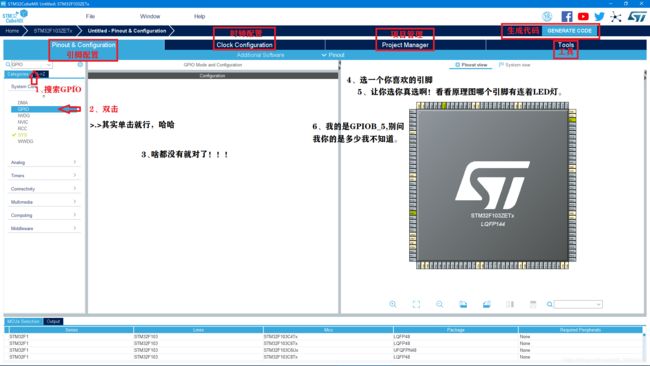650x366 pixels.
Task: Select the A->Z tab
Action: (40, 74)
